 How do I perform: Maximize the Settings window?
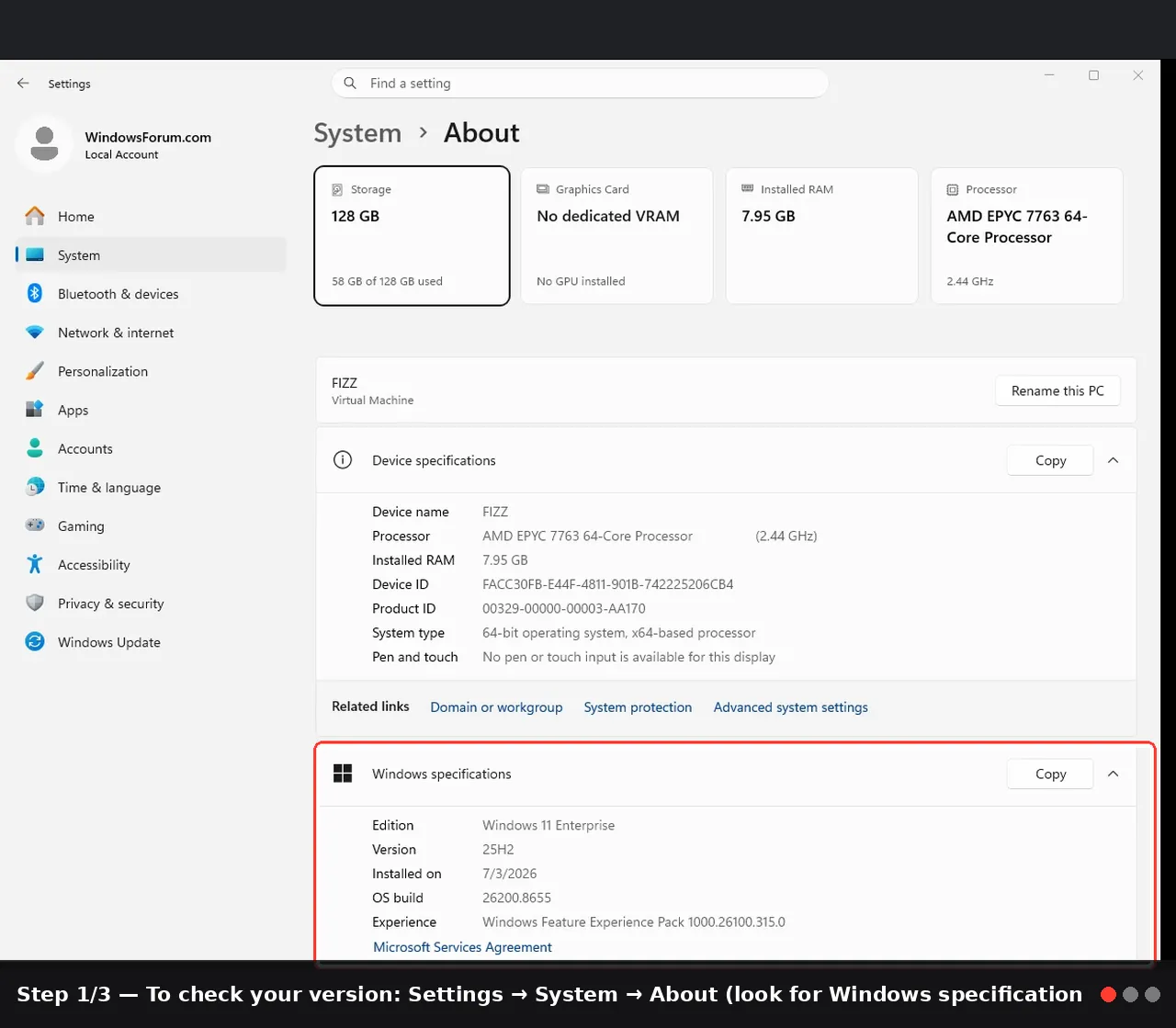(x=1093, y=75)
